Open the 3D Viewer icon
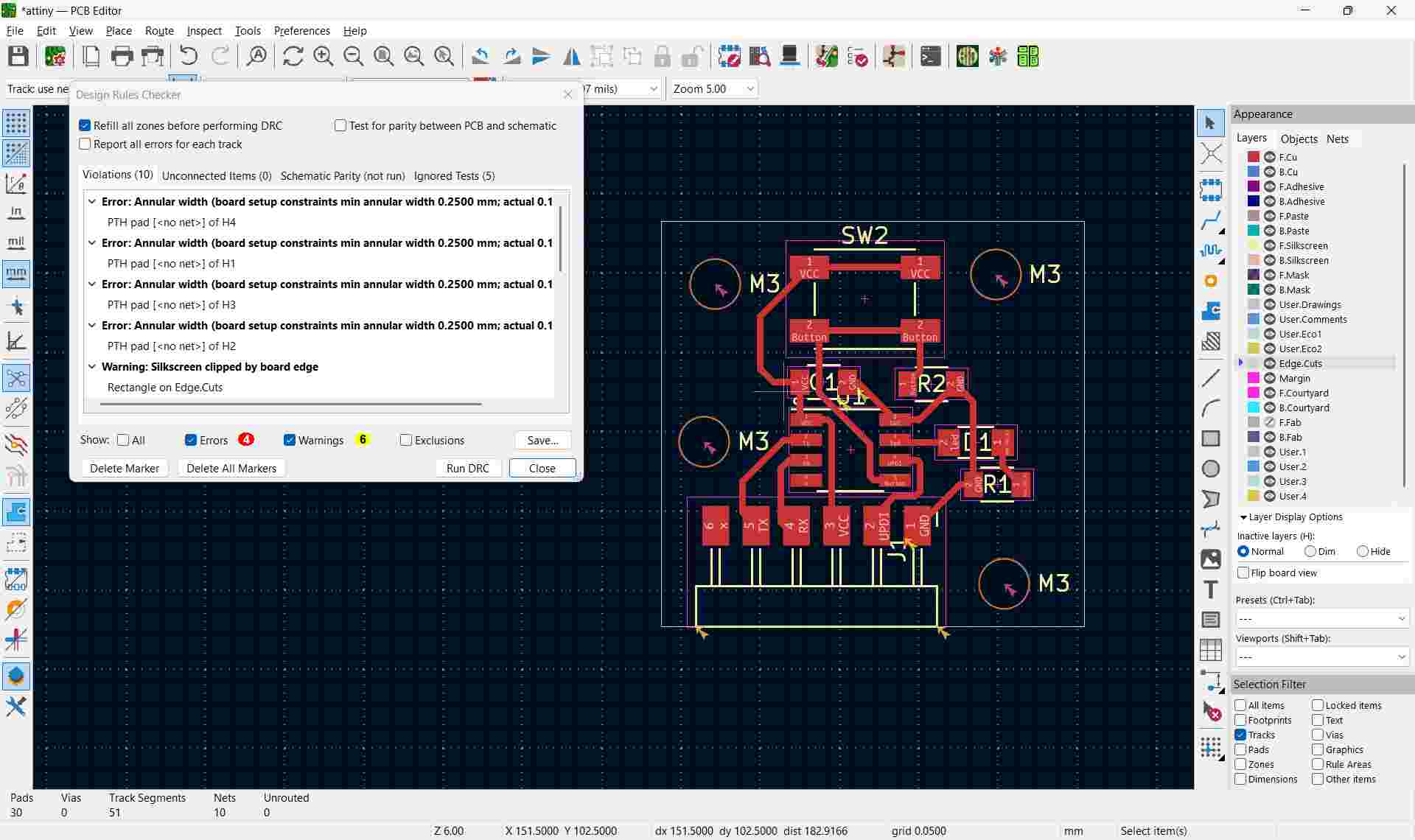The height and width of the screenshot is (840, 1415). [789, 57]
